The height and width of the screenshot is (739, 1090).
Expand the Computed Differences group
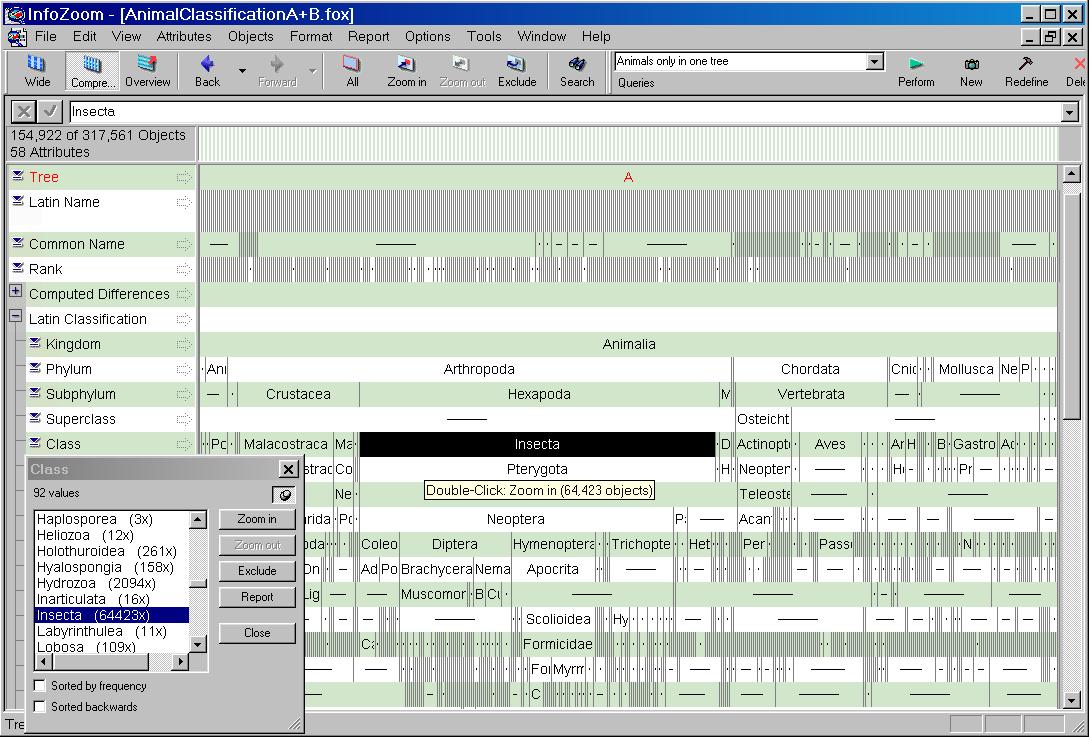pyautogui.click(x=16, y=291)
